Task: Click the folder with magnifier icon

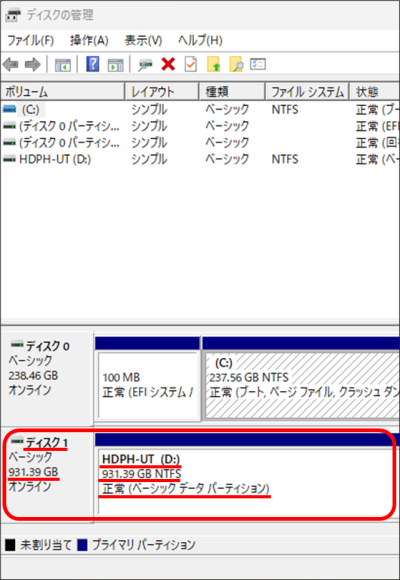Action: tap(236, 65)
